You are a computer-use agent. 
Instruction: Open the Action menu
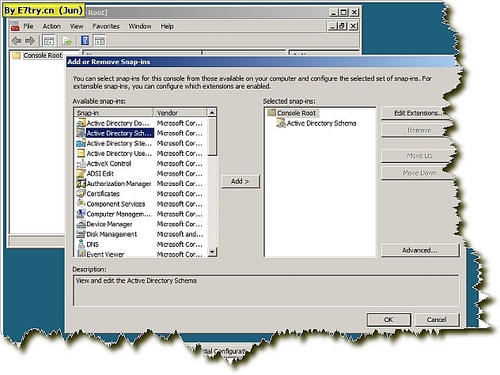click(x=51, y=26)
